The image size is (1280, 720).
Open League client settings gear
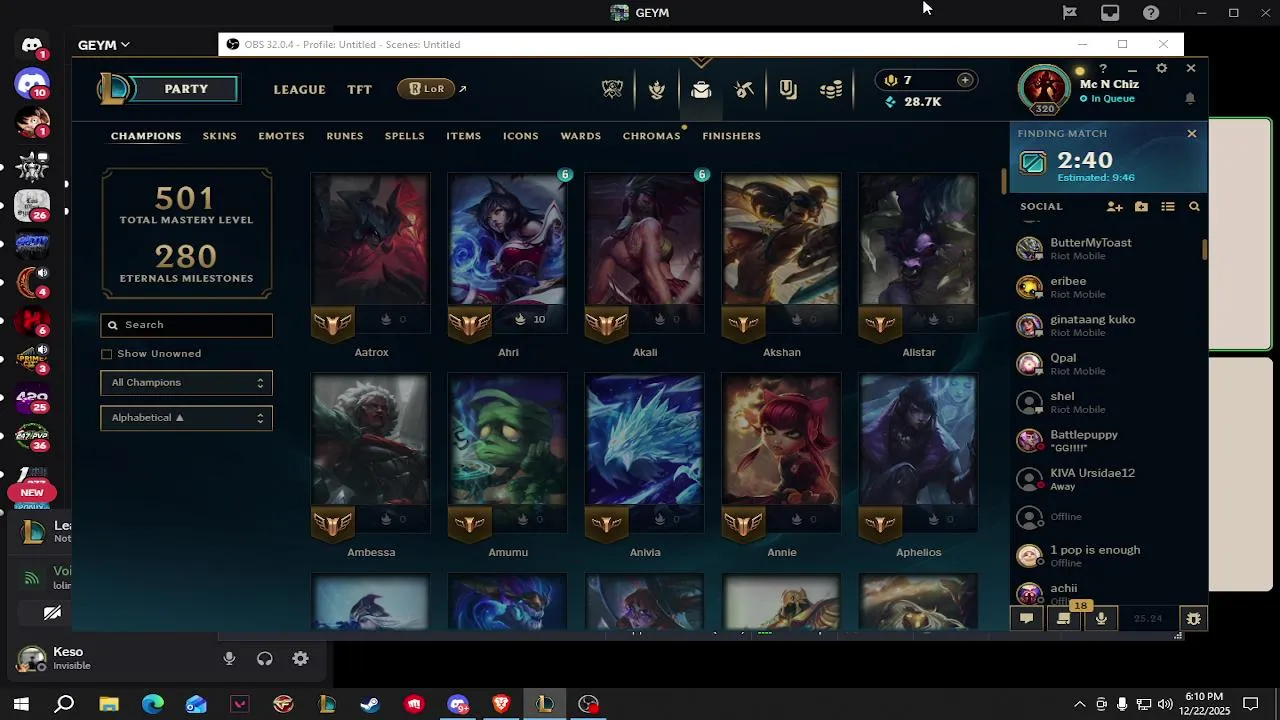(x=1161, y=68)
